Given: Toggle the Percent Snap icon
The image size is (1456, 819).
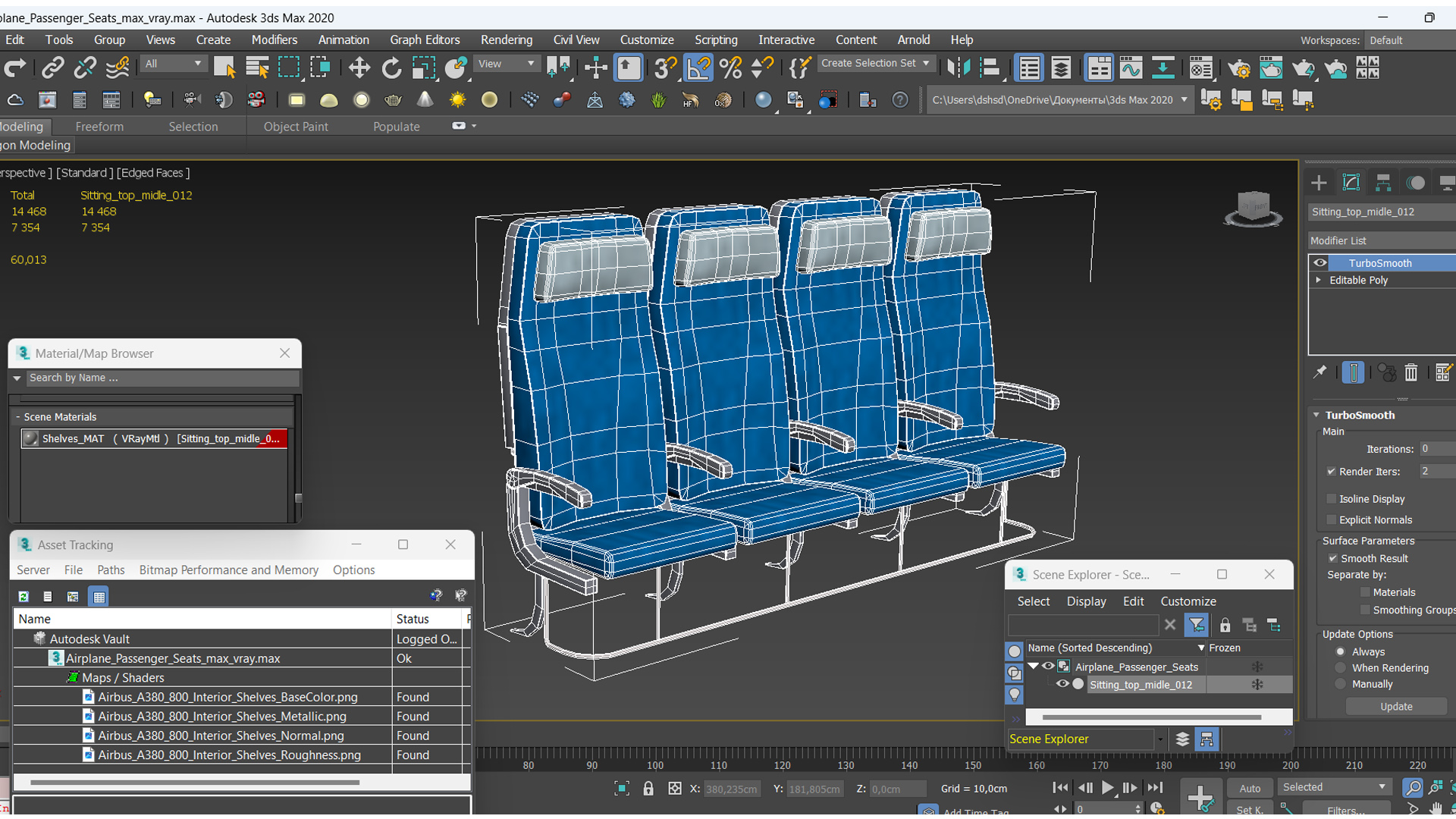Looking at the screenshot, I should pyautogui.click(x=730, y=68).
